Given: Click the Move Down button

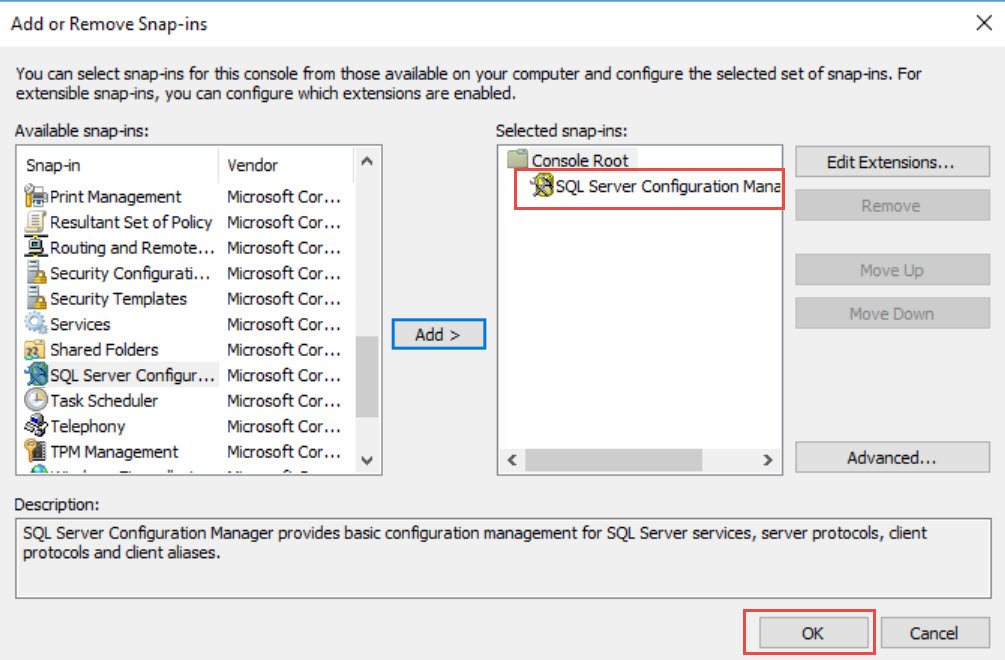Looking at the screenshot, I should [x=892, y=313].
